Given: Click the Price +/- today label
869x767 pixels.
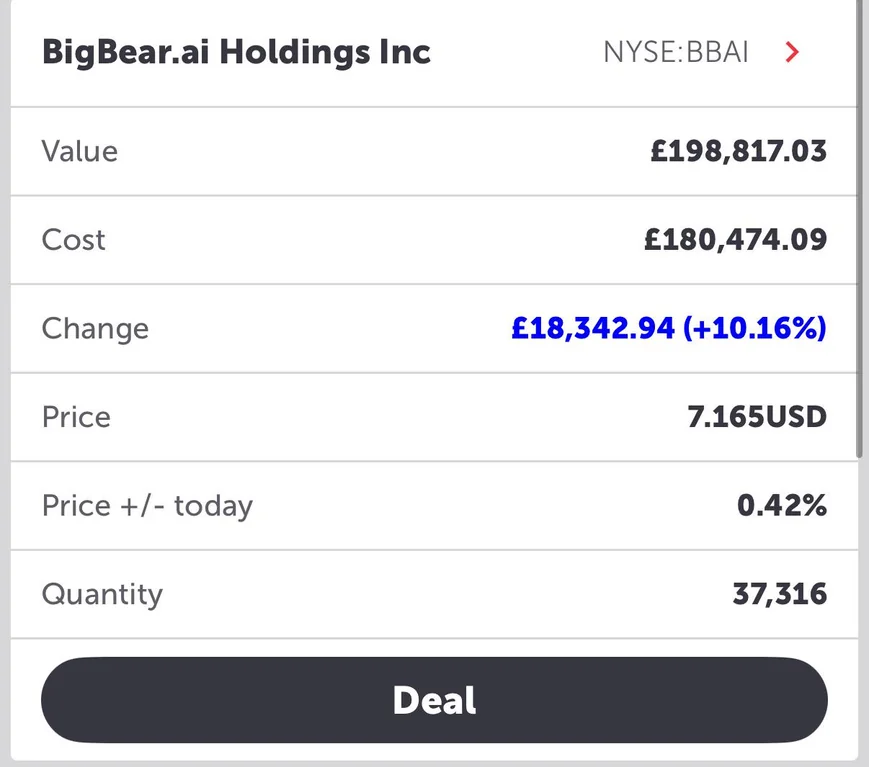Looking at the screenshot, I should point(147,506).
